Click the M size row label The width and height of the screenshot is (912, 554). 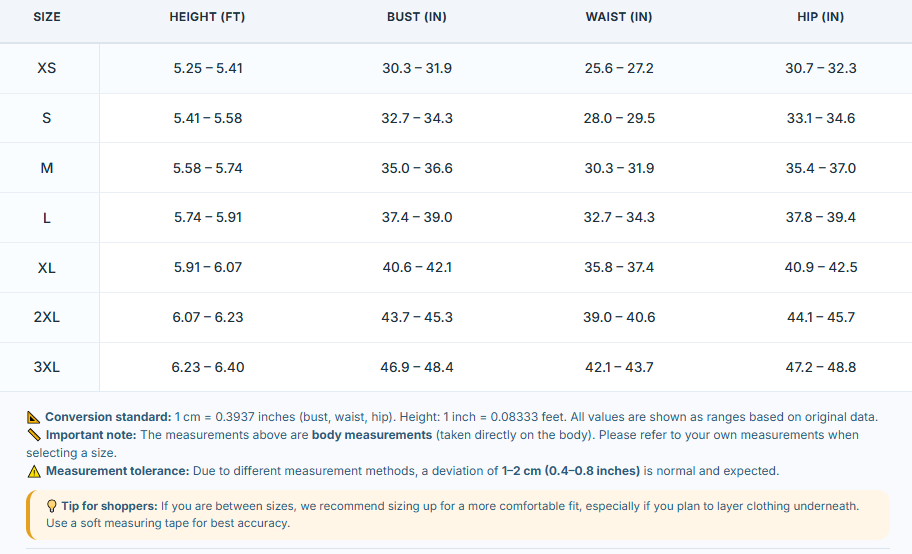[47, 168]
